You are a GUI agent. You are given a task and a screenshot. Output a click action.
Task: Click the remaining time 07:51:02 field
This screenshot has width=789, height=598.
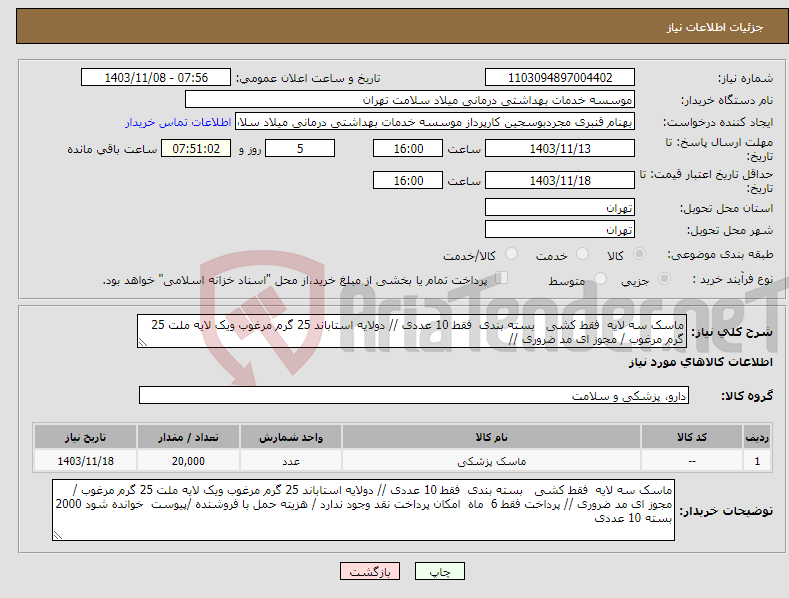tap(196, 148)
